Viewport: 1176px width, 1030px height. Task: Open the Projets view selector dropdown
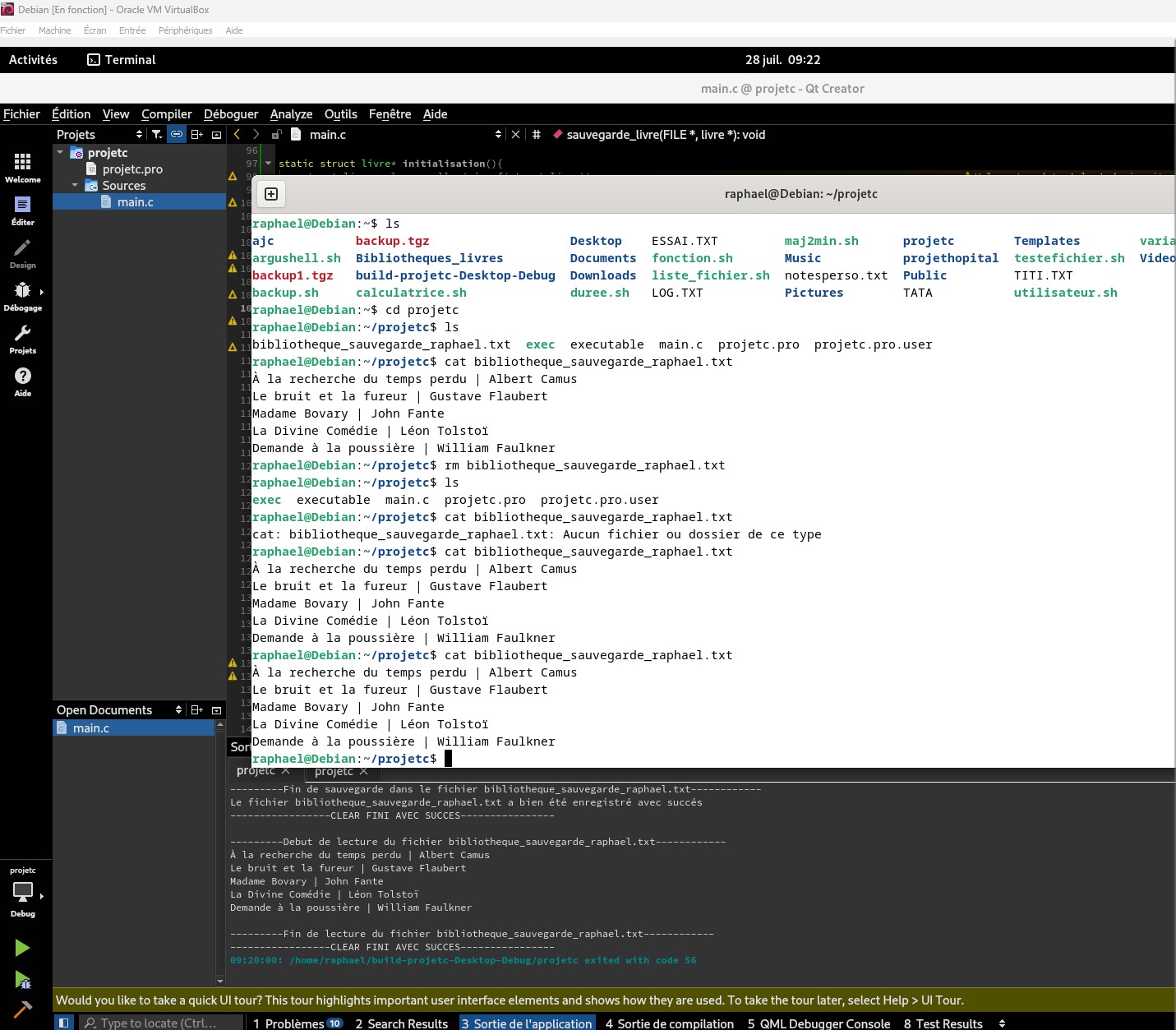pyautogui.click(x=138, y=135)
